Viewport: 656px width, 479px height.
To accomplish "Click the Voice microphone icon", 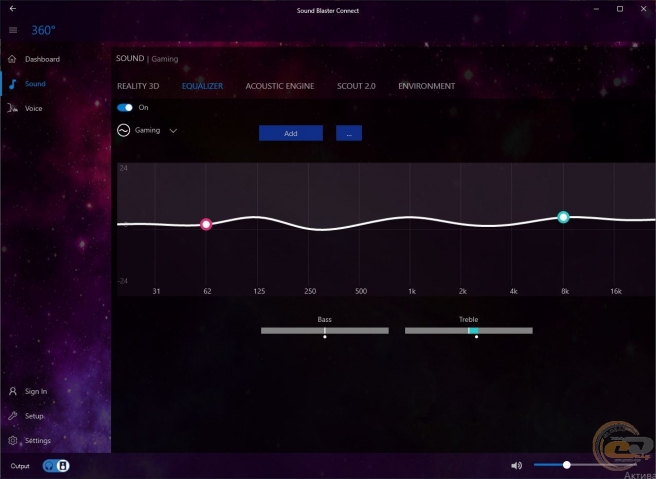I will click(x=13, y=108).
